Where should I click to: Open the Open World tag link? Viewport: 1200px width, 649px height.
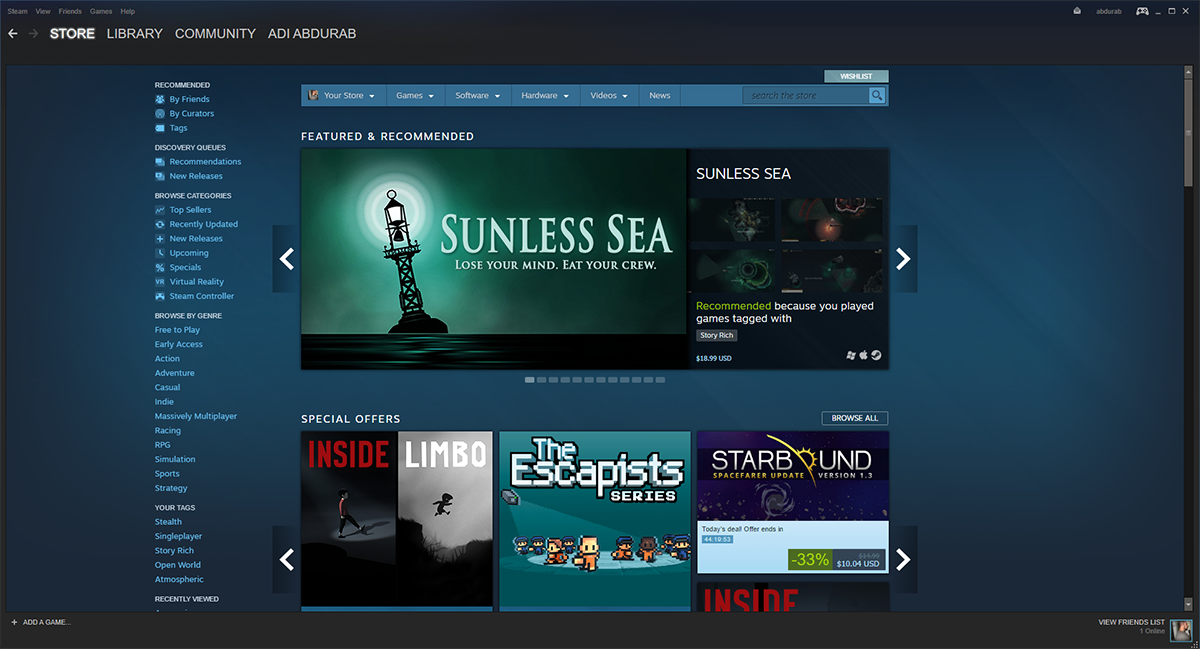178,565
